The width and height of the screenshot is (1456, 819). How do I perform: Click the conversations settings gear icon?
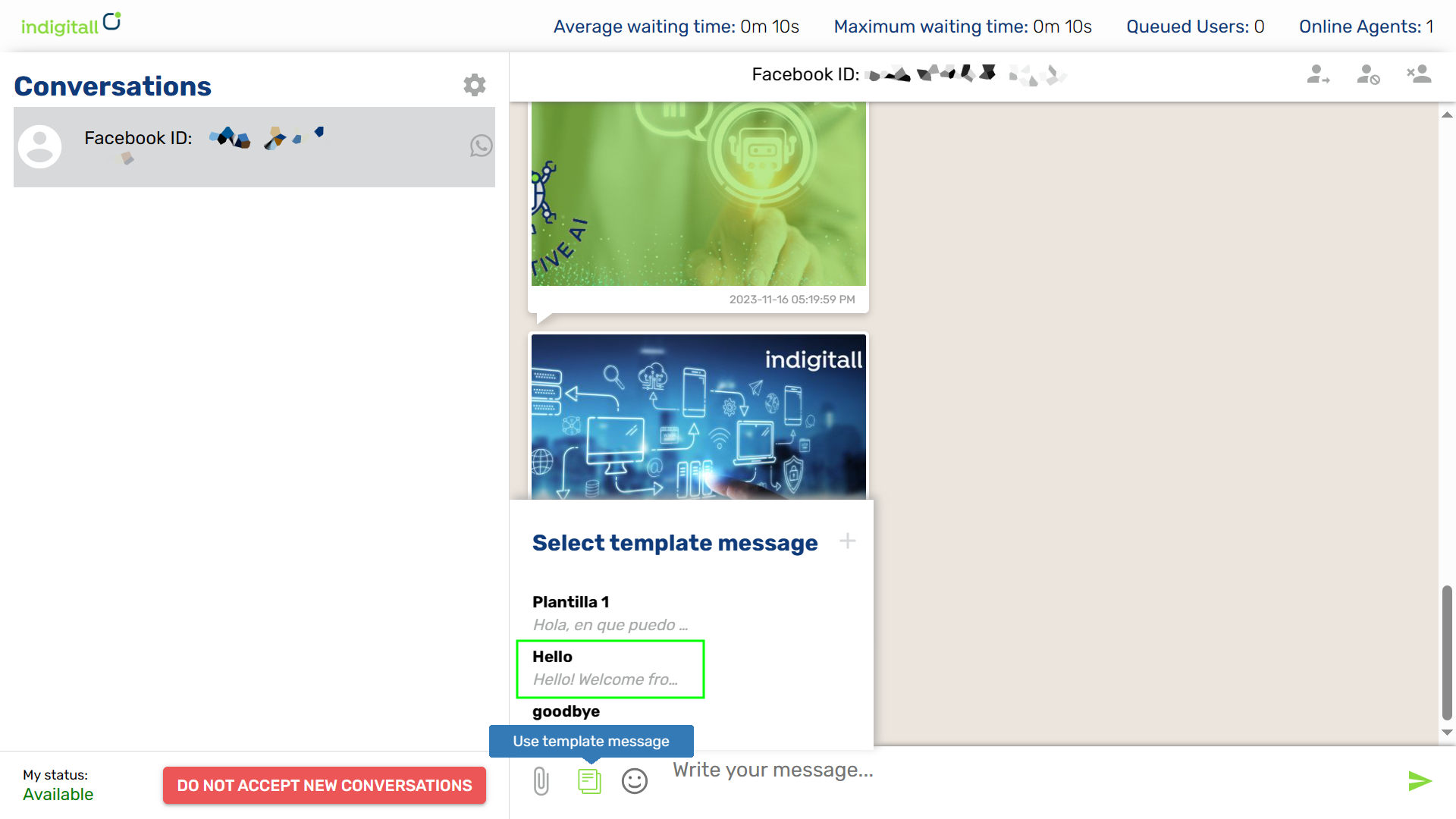[475, 85]
